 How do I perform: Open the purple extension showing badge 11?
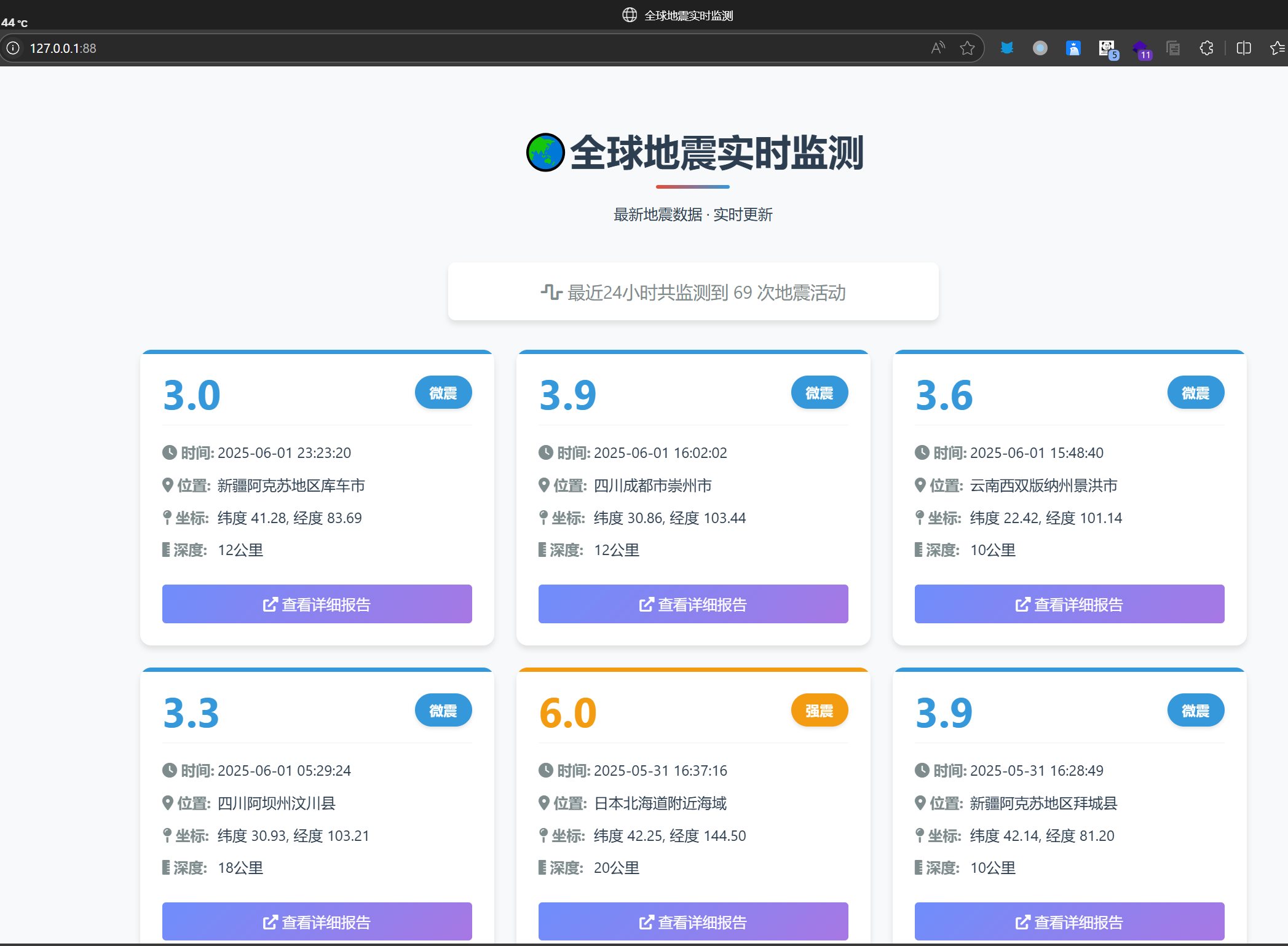(x=1142, y=48)
